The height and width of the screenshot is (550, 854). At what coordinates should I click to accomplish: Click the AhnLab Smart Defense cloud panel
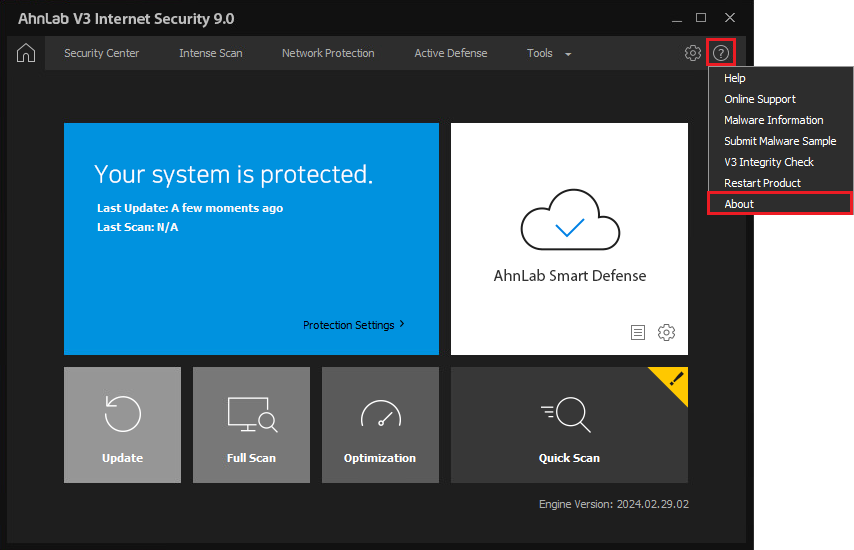pos(569,239)
